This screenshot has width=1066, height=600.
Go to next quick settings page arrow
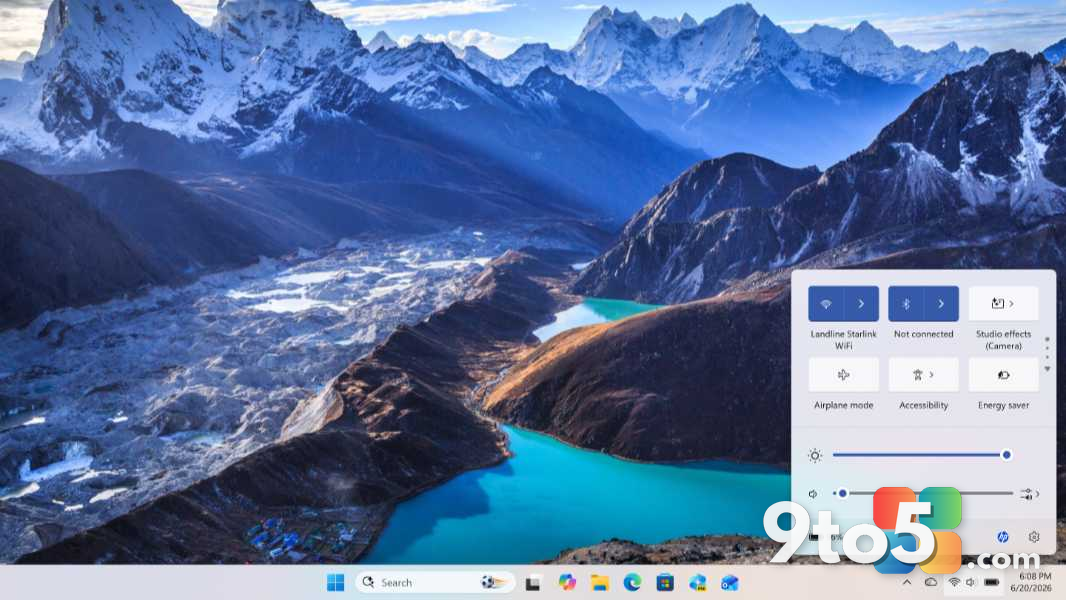pos(1048,369)
